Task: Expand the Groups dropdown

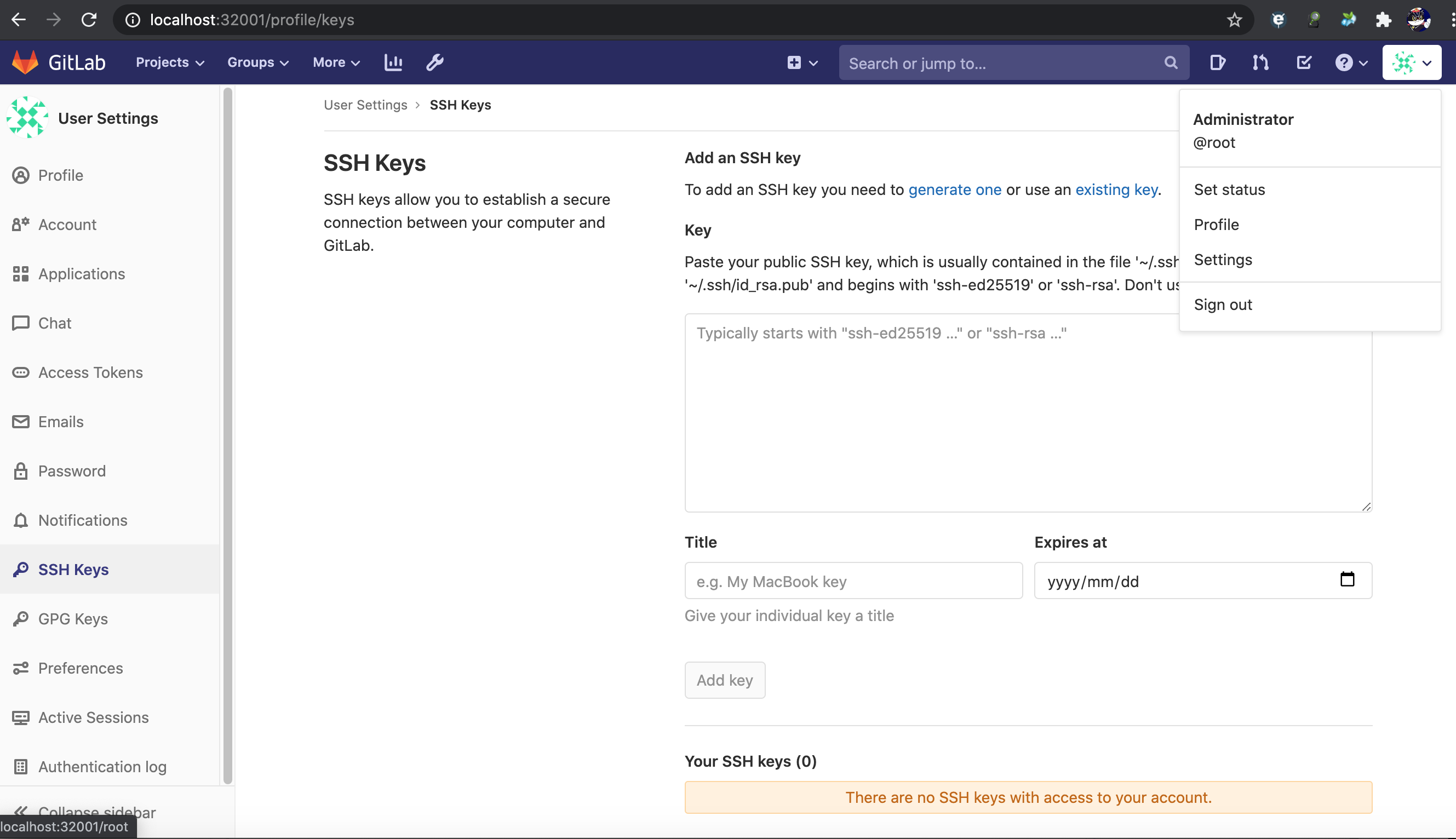Action: 257,62
